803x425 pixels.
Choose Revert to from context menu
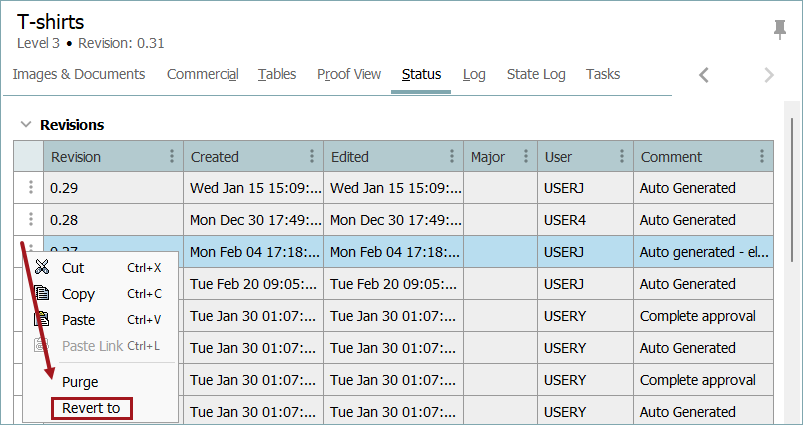[91, 408]
